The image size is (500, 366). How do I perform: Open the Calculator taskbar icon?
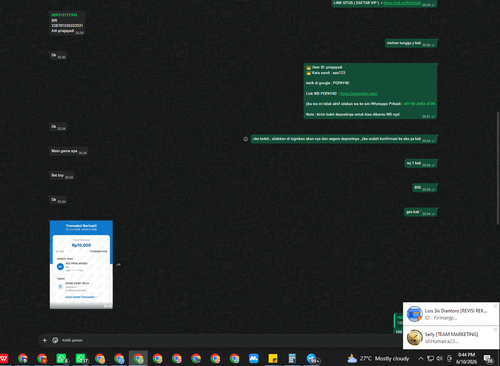[292, 359]
